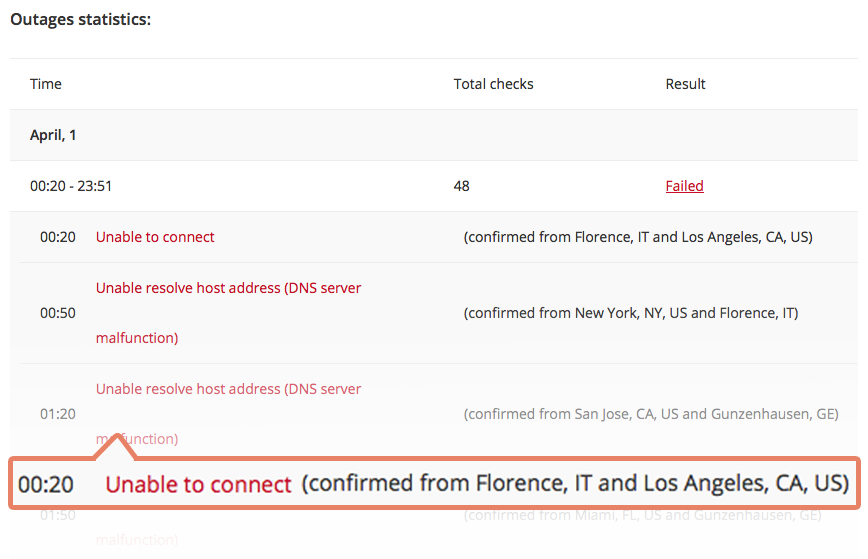Click the red Failed result link

pos(684,186)
